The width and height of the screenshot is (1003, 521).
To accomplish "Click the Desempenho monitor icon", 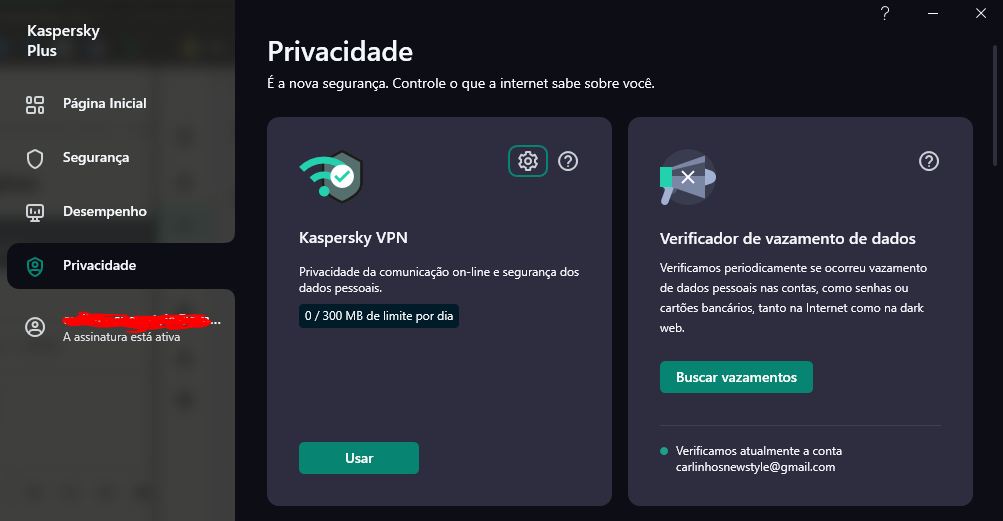I will 35,212.
